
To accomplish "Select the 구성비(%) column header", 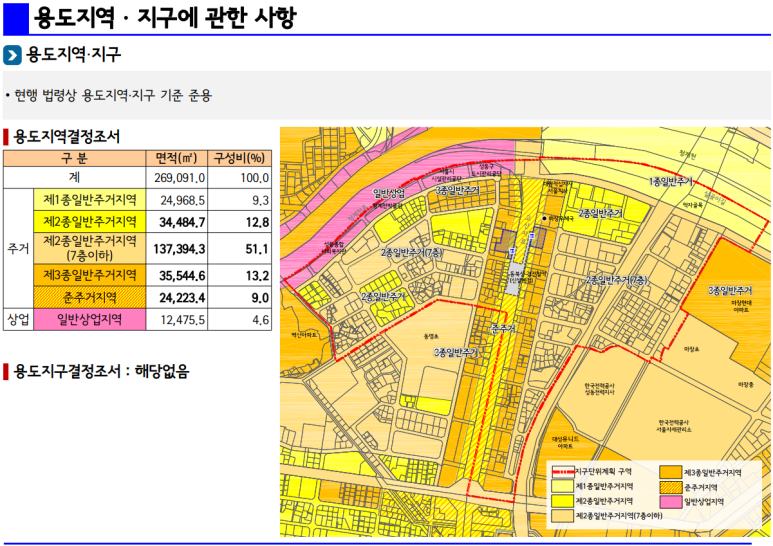I will [x=239, y=158].
